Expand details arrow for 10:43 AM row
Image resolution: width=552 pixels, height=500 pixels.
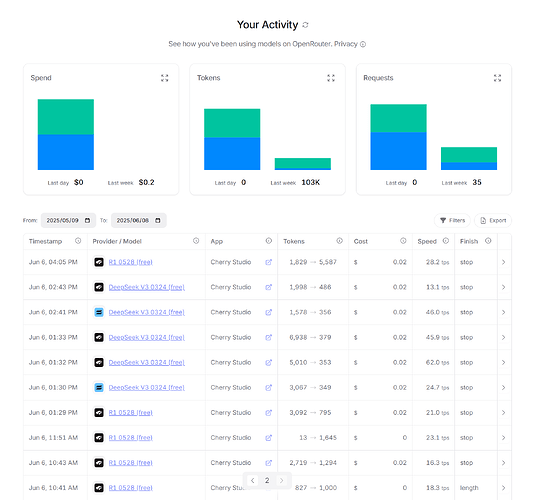[x=503, y=463]
